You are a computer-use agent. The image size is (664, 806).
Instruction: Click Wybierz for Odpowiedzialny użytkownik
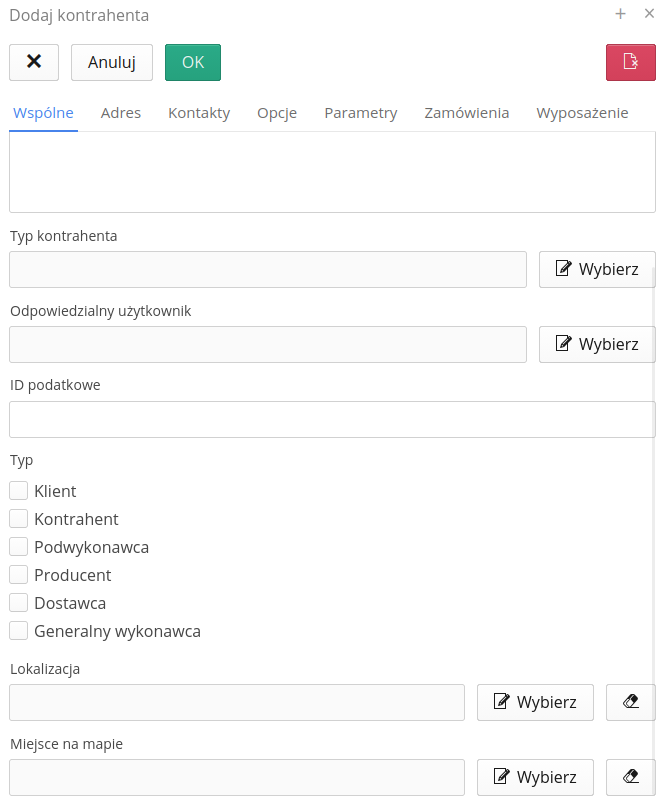coord(597,344)
